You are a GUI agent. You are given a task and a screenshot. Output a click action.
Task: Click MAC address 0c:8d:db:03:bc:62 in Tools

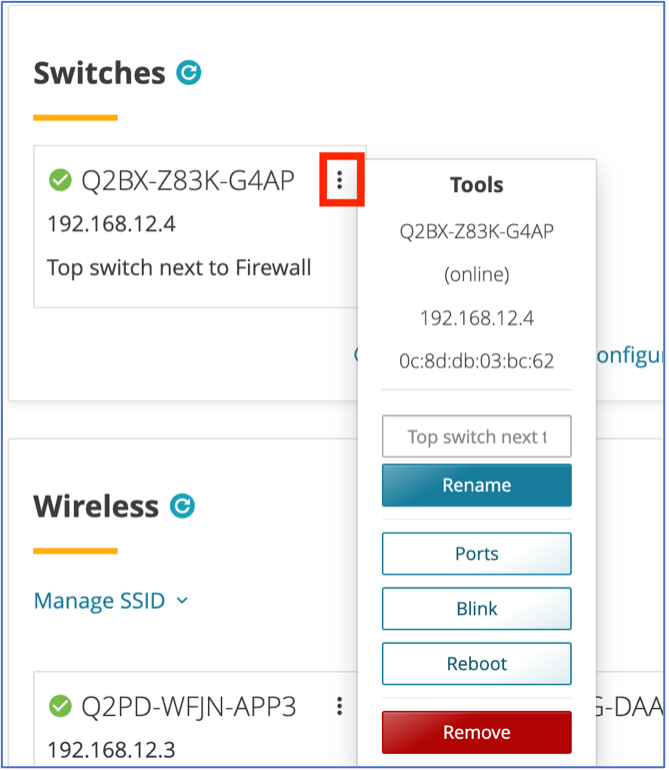click(x=476, y=361)
